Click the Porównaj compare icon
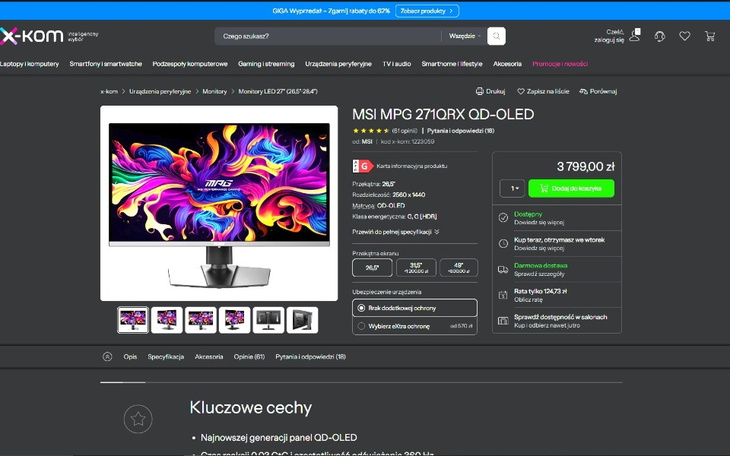This screenshot has height=456, width=730. [x=583, y=91]
